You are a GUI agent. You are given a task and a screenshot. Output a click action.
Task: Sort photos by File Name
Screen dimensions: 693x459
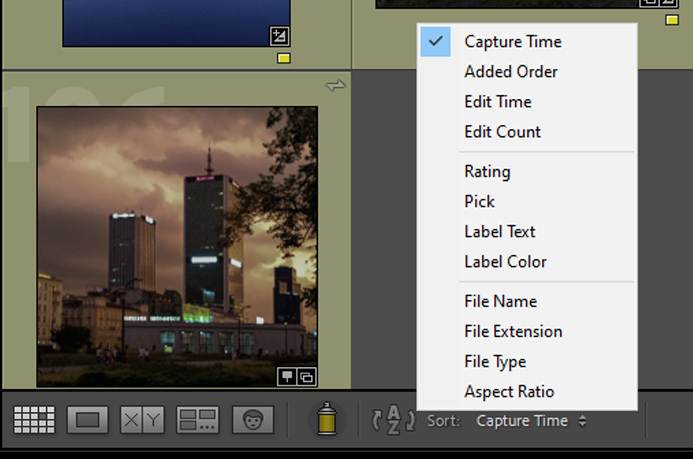(x=527, y=301)
